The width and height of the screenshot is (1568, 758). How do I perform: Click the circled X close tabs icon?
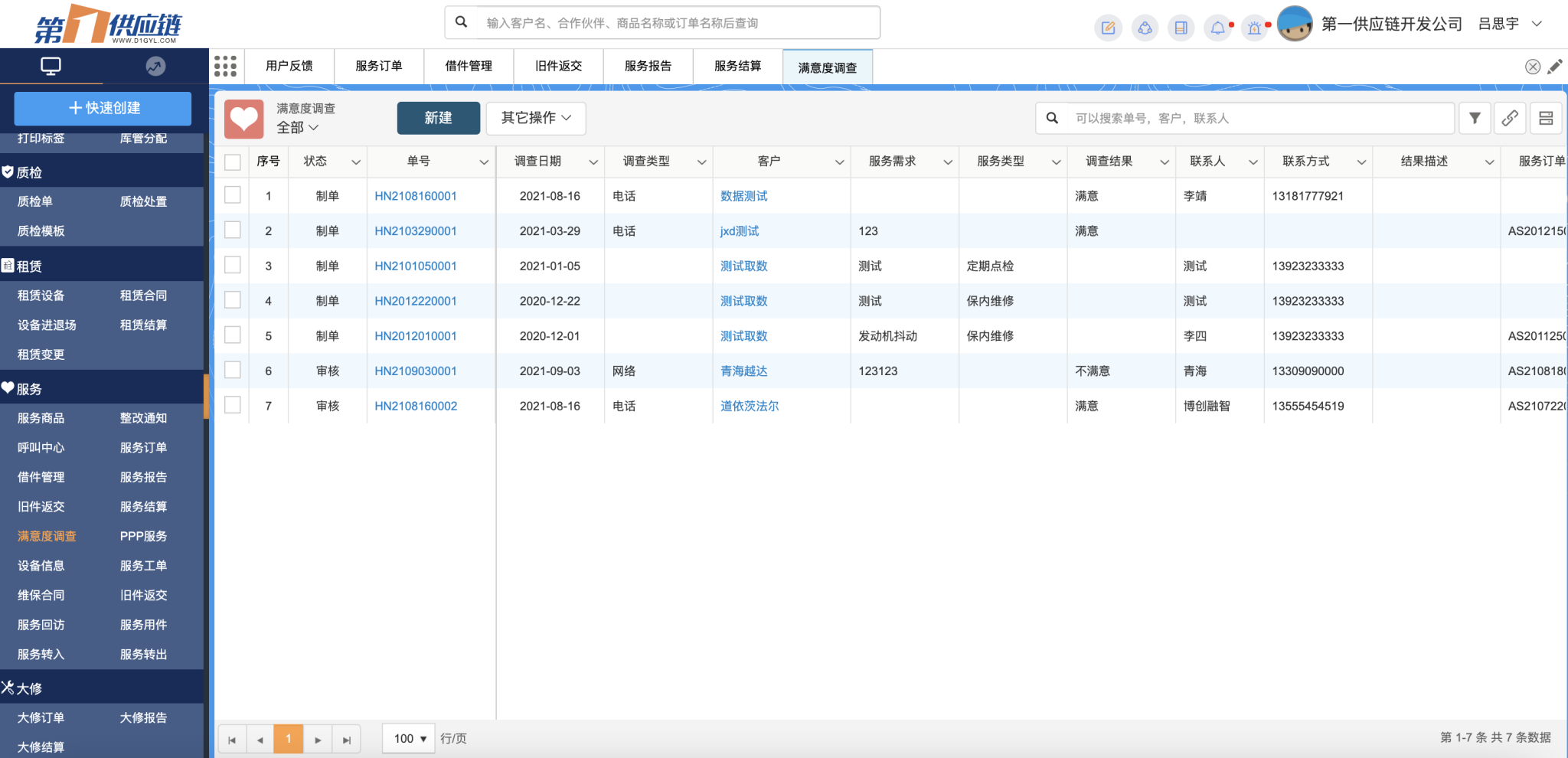(1533, 67)
